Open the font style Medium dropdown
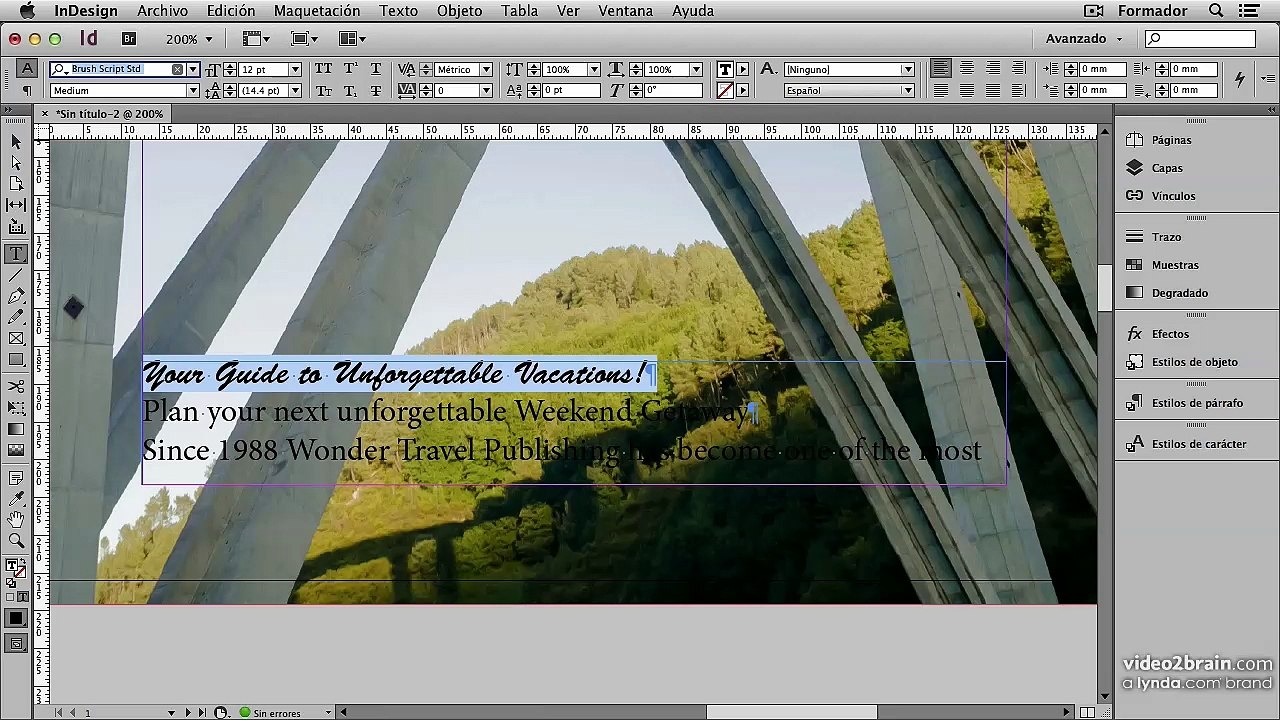 tap(193, 90)
